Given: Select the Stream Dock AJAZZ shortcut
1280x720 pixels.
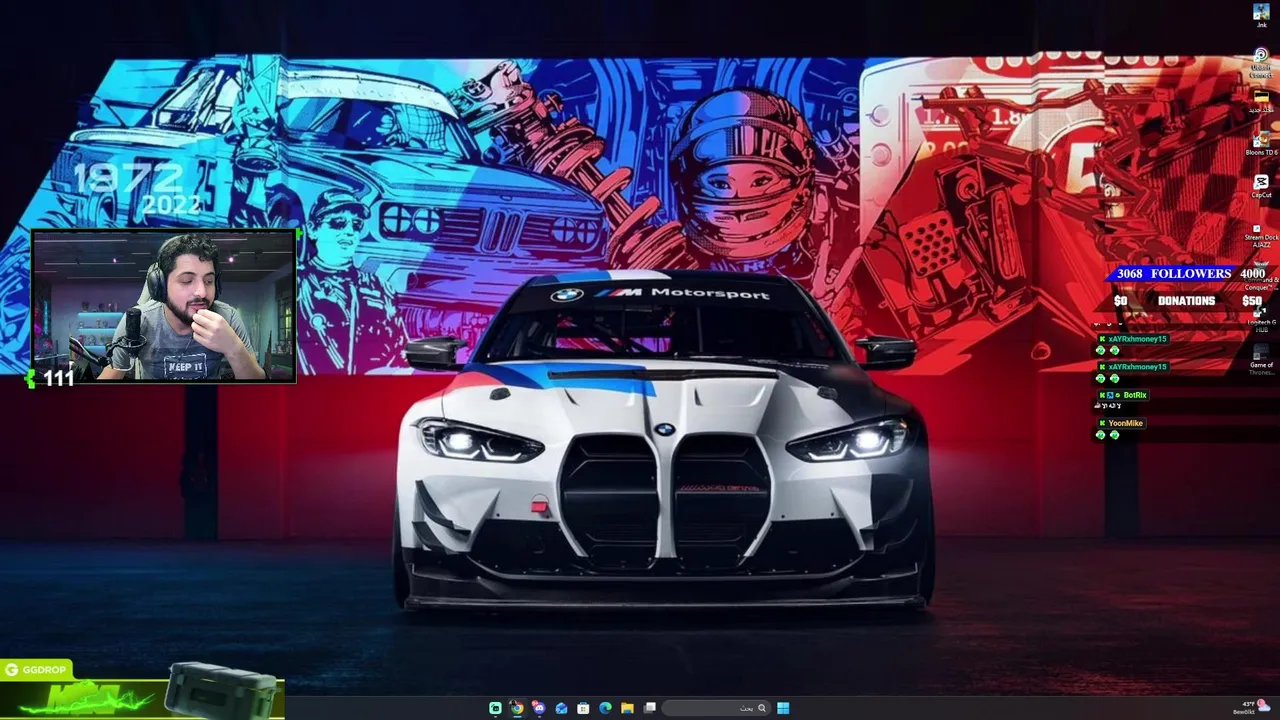Looking at the screenshot, I should 1261,235.
